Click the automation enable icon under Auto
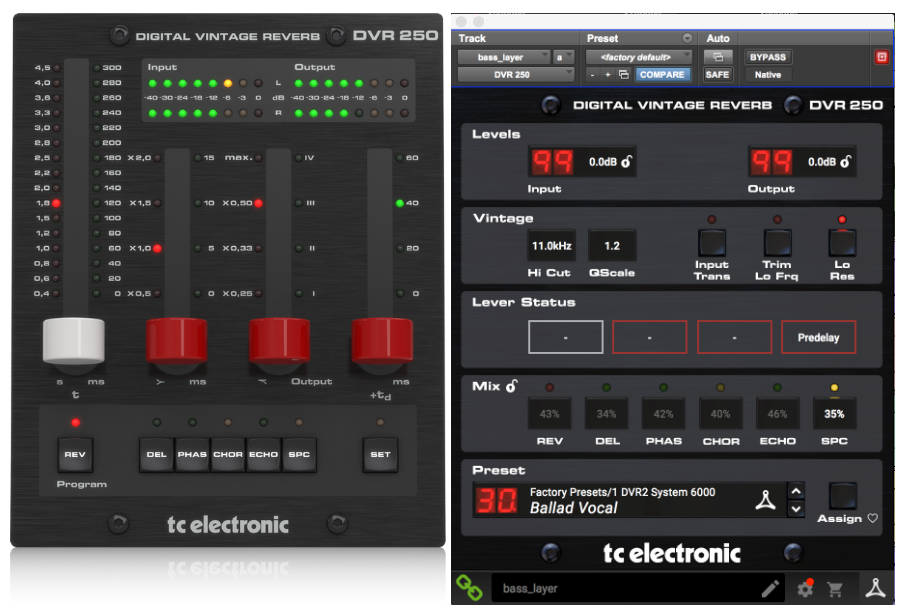The image size is (903, 611). [718, 57]
